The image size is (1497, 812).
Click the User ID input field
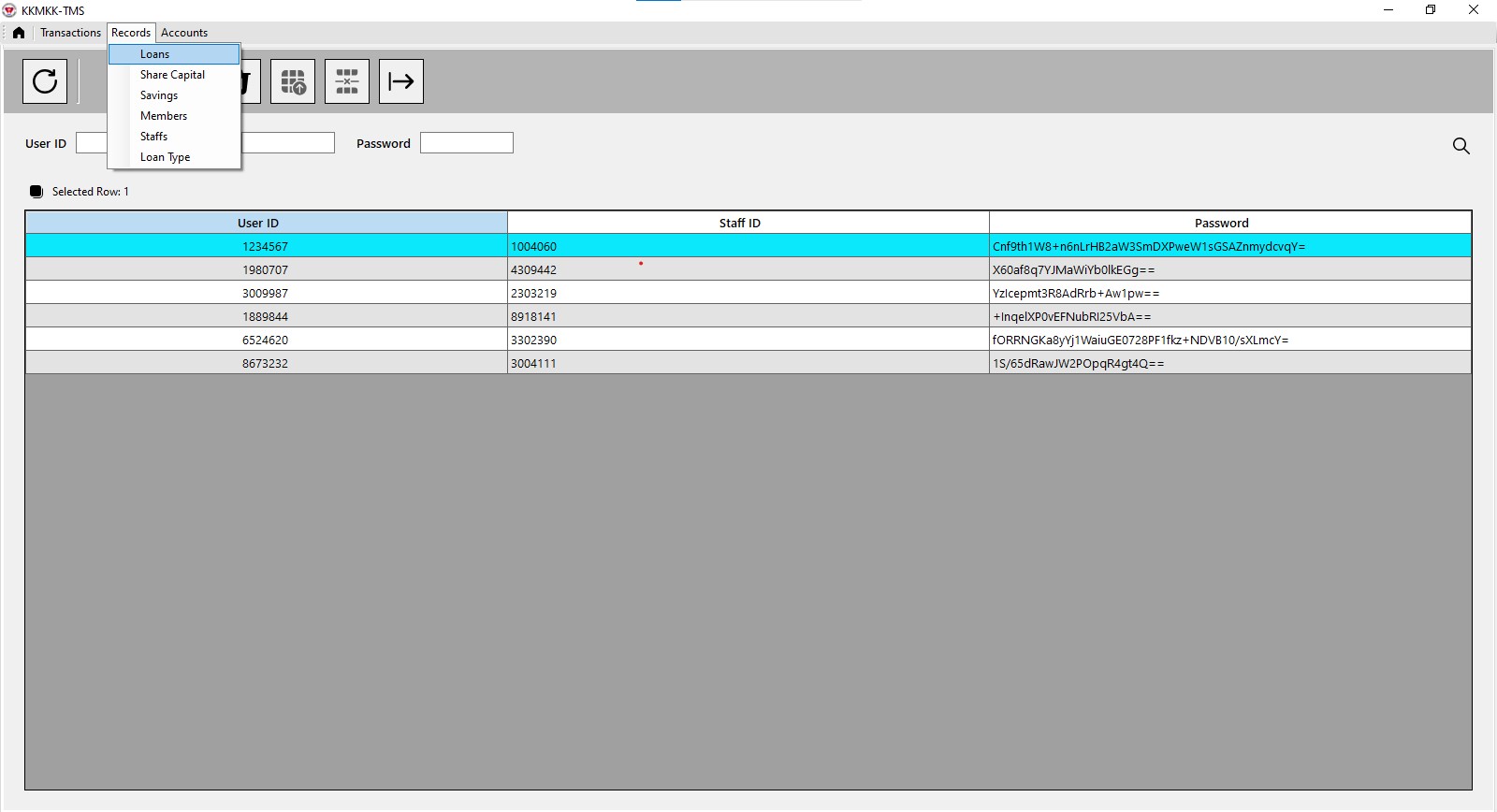92,143
